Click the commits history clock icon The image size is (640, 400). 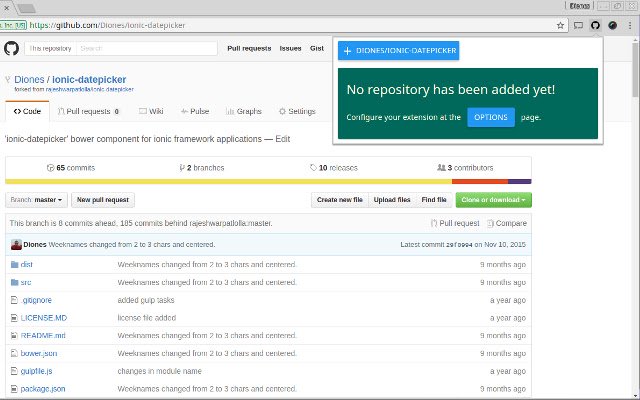51,168
